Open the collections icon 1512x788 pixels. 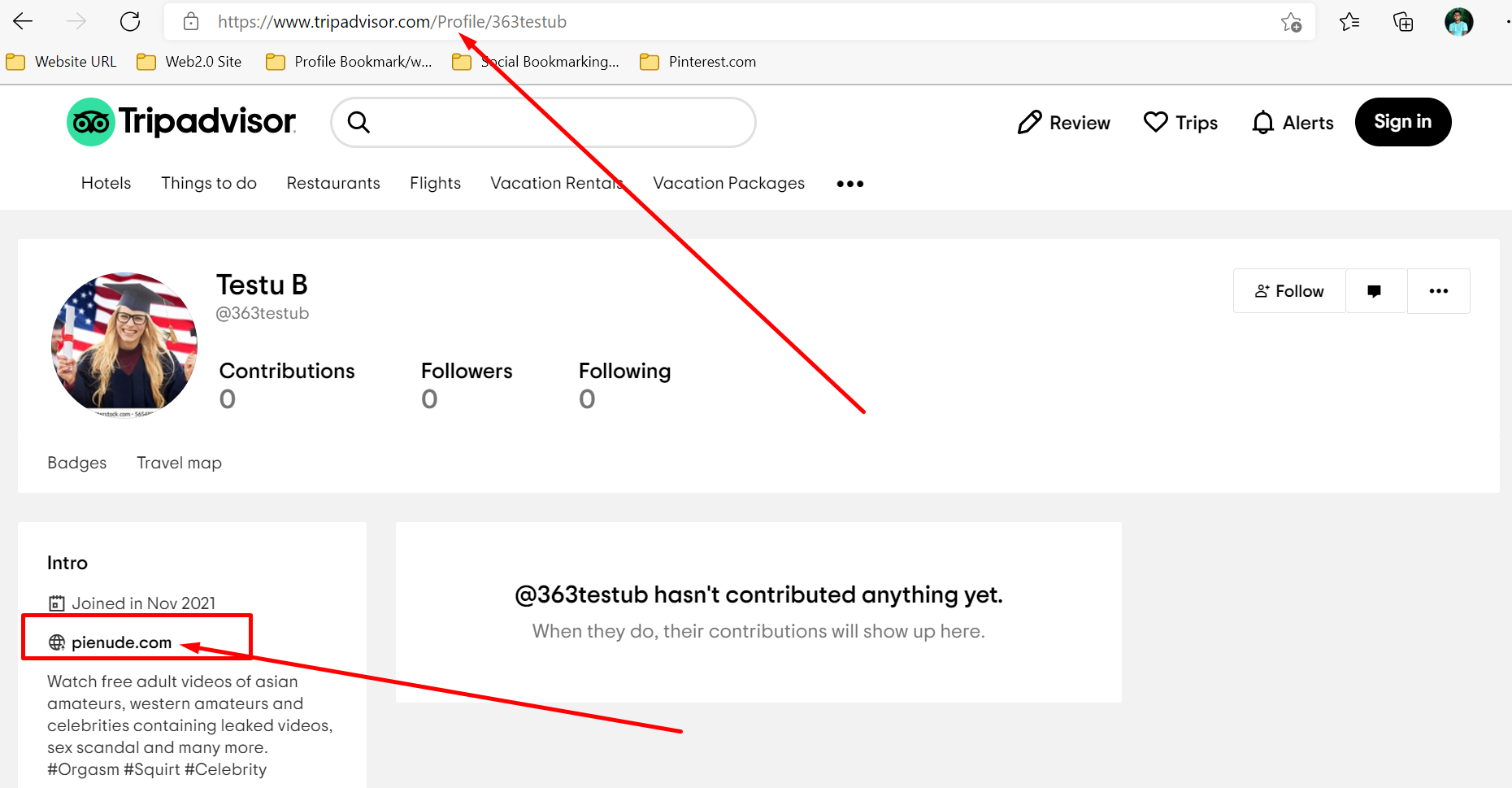tap(1403, 22)
